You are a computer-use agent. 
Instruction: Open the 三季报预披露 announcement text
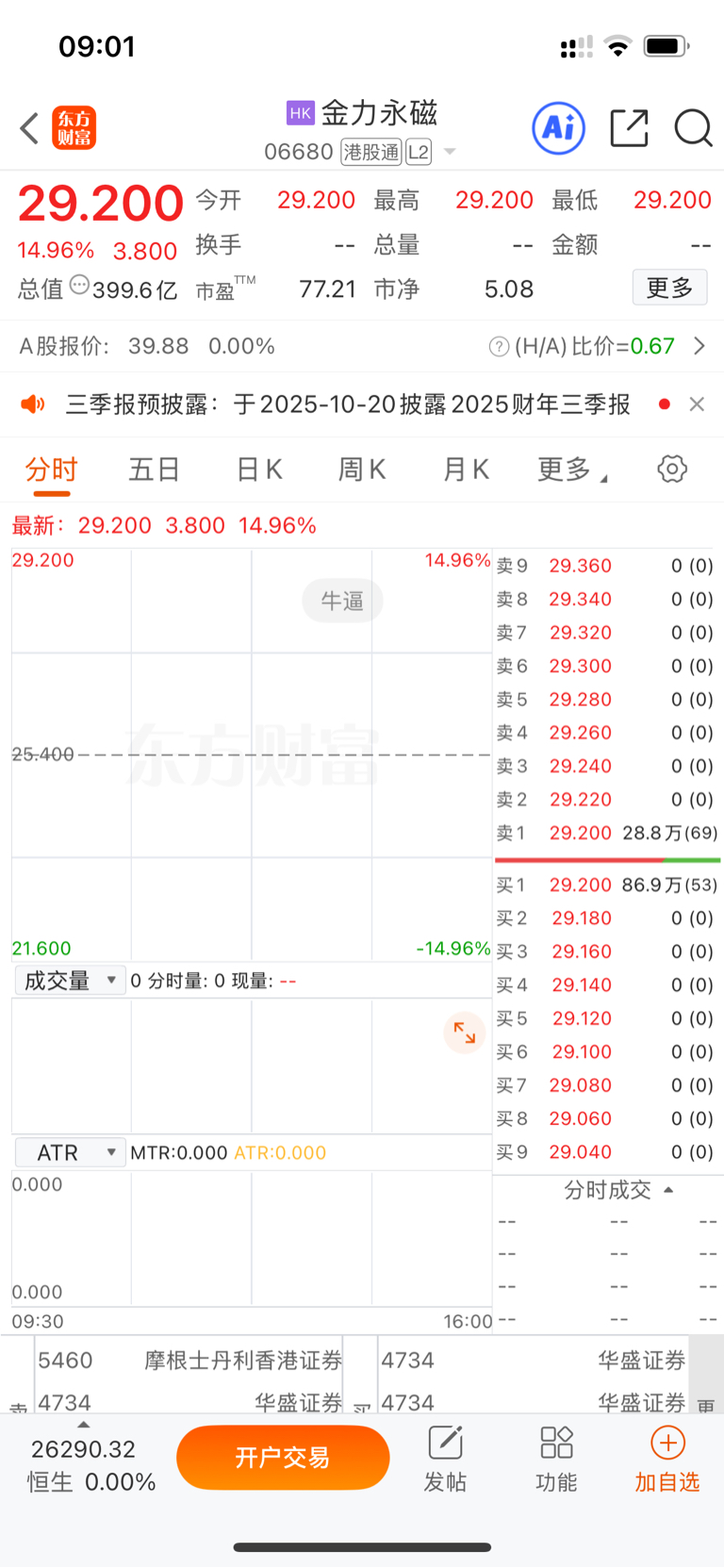(348, 404)
